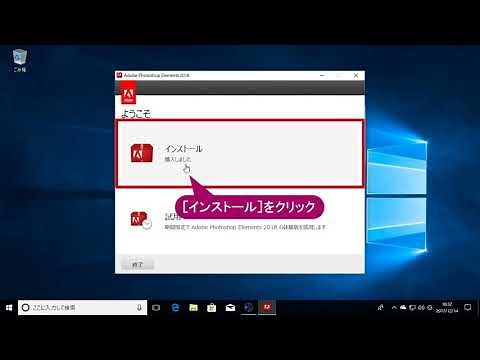This screenshot has height=360, width=480.
Task: Open Task View from the taskbar
Action: click(x=156, y=307)
